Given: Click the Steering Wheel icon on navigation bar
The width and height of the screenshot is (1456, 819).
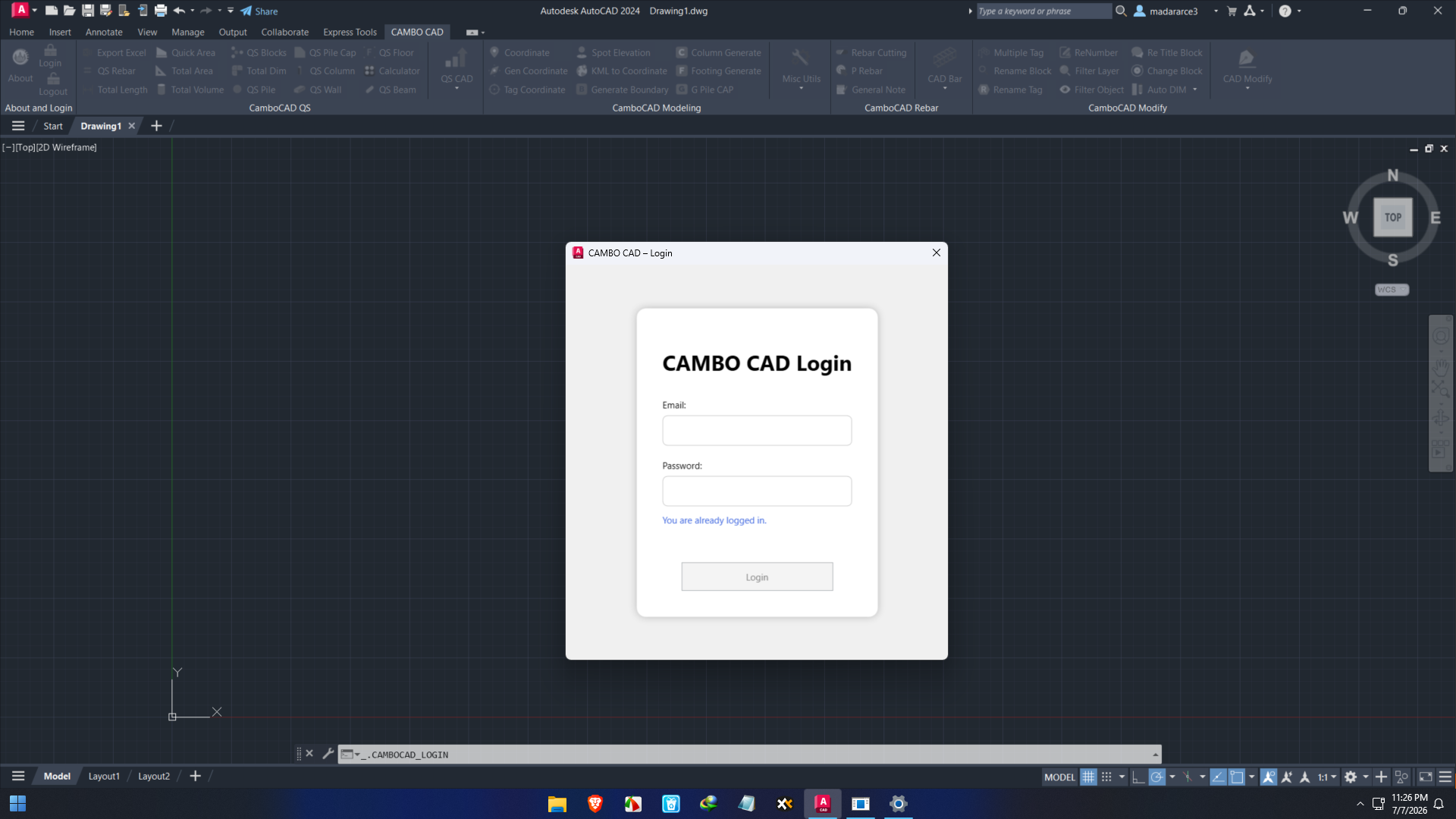Looking at the screenshot, I should (x=1441, y=336).
